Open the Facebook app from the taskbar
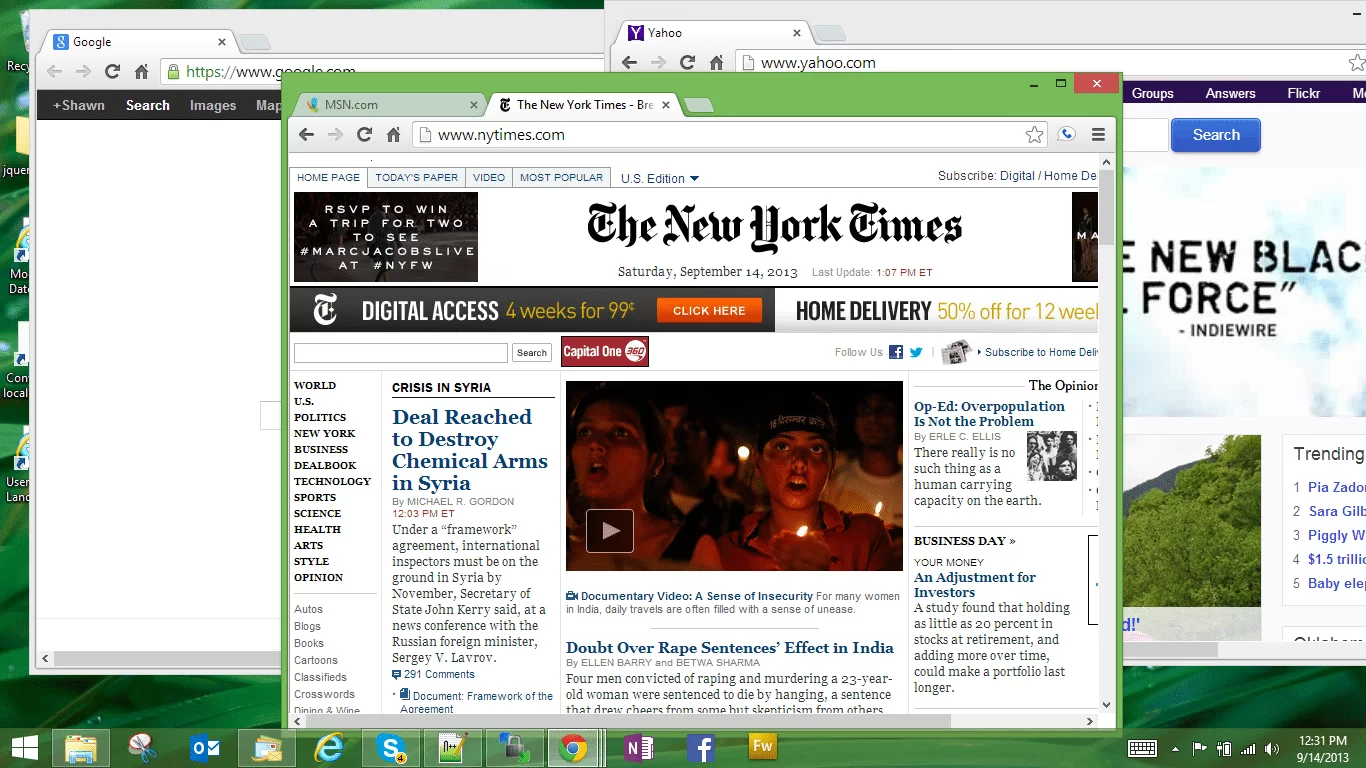This screenshot has width=1366, height=768. [700, 748]
